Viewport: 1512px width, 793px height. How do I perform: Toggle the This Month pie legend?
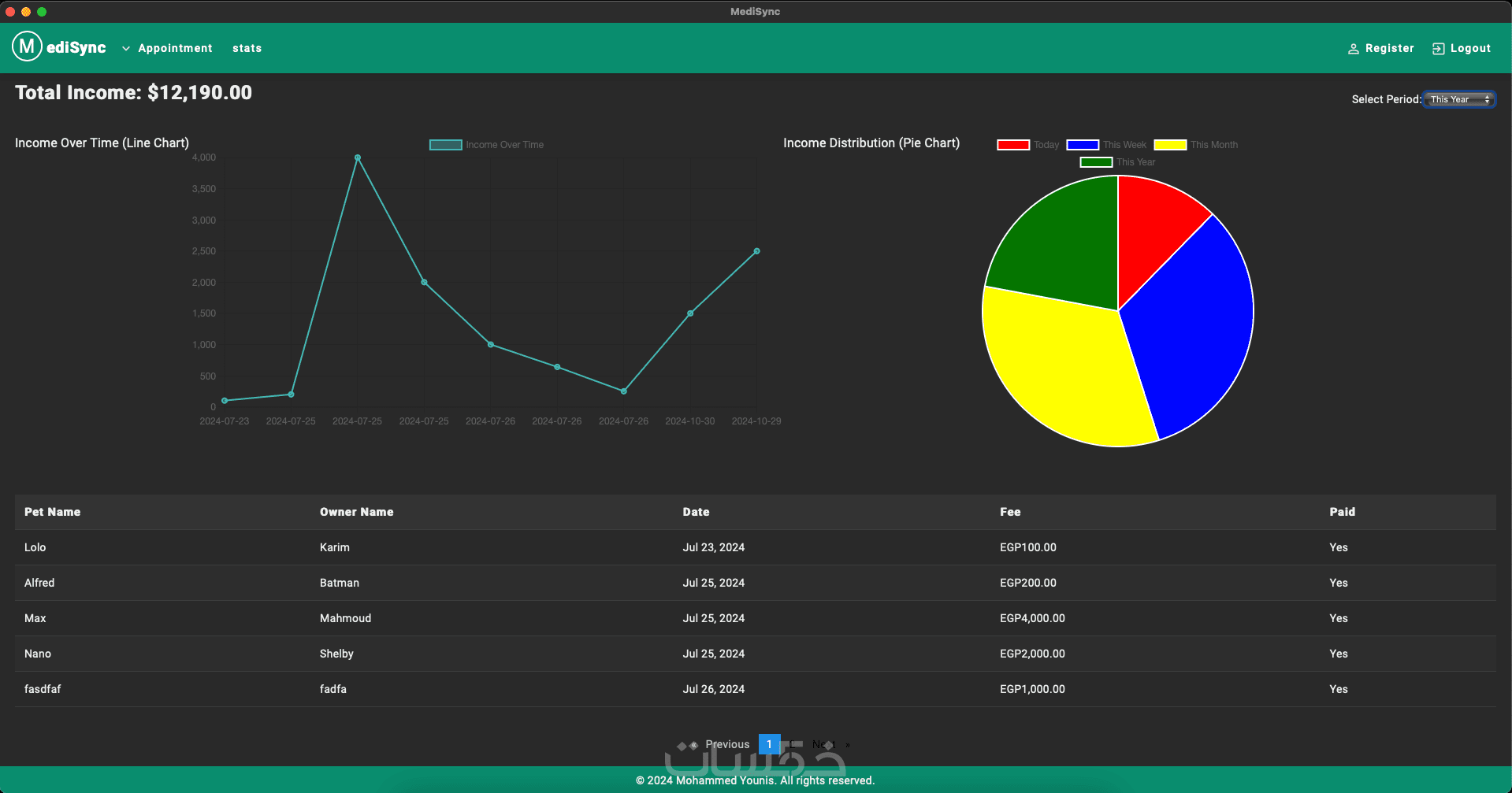1195,145
